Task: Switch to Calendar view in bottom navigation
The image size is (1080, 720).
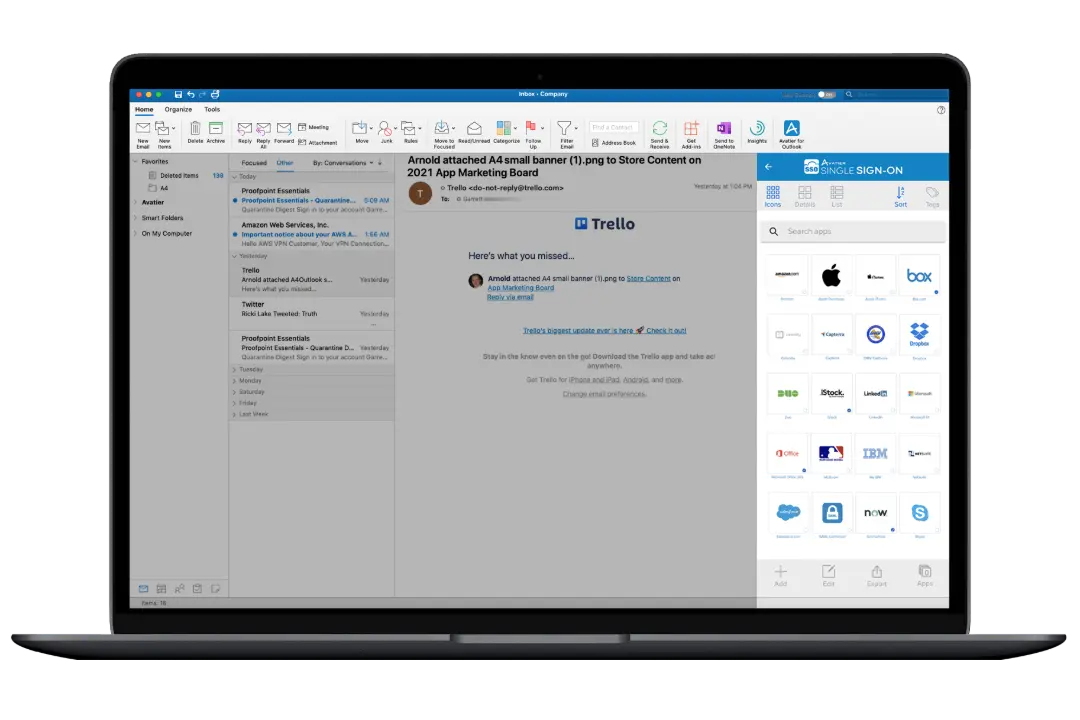Action: [x=161, y=588]
